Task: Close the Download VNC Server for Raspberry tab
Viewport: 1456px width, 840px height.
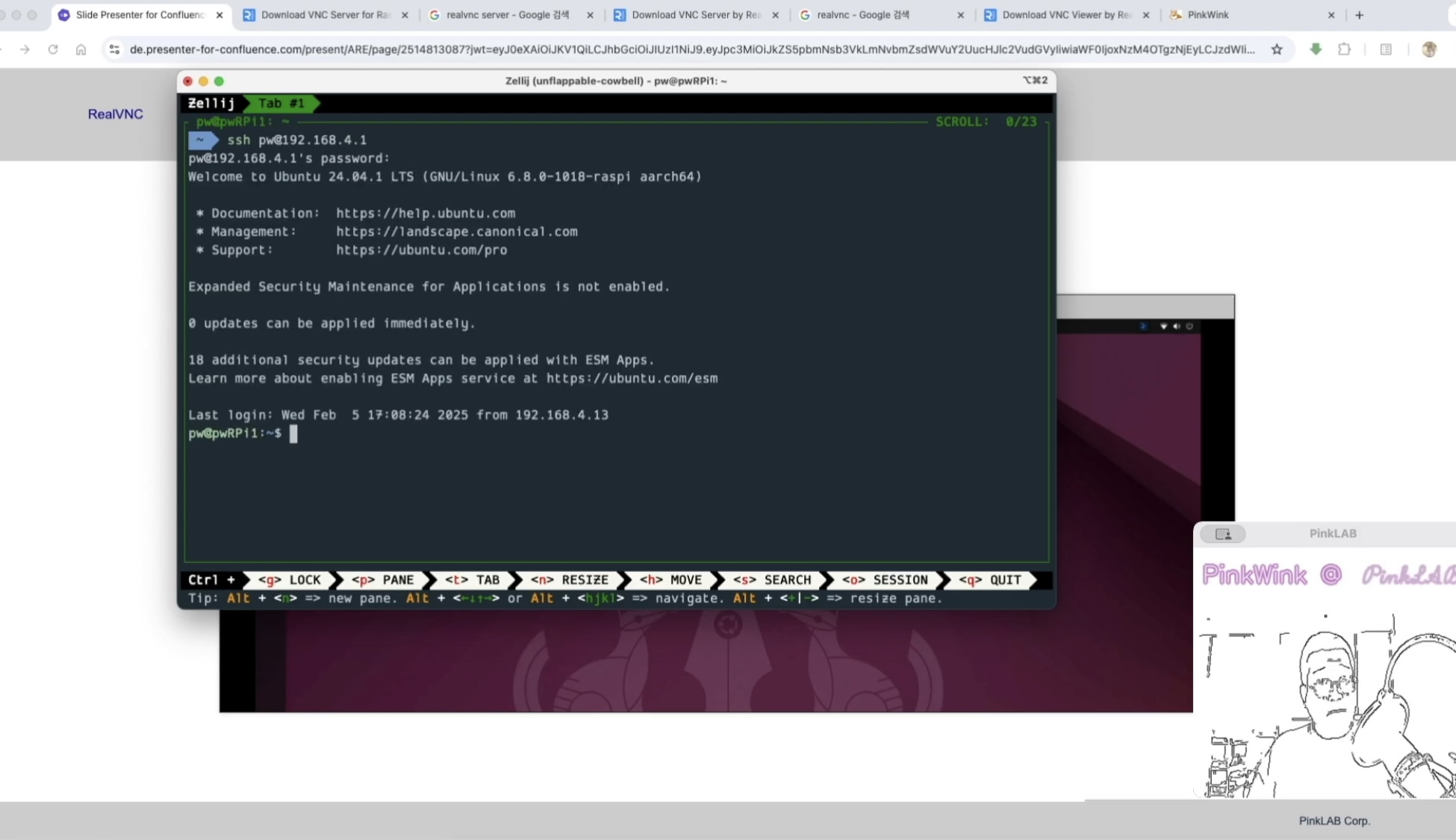Action: (x=405, y=15)
